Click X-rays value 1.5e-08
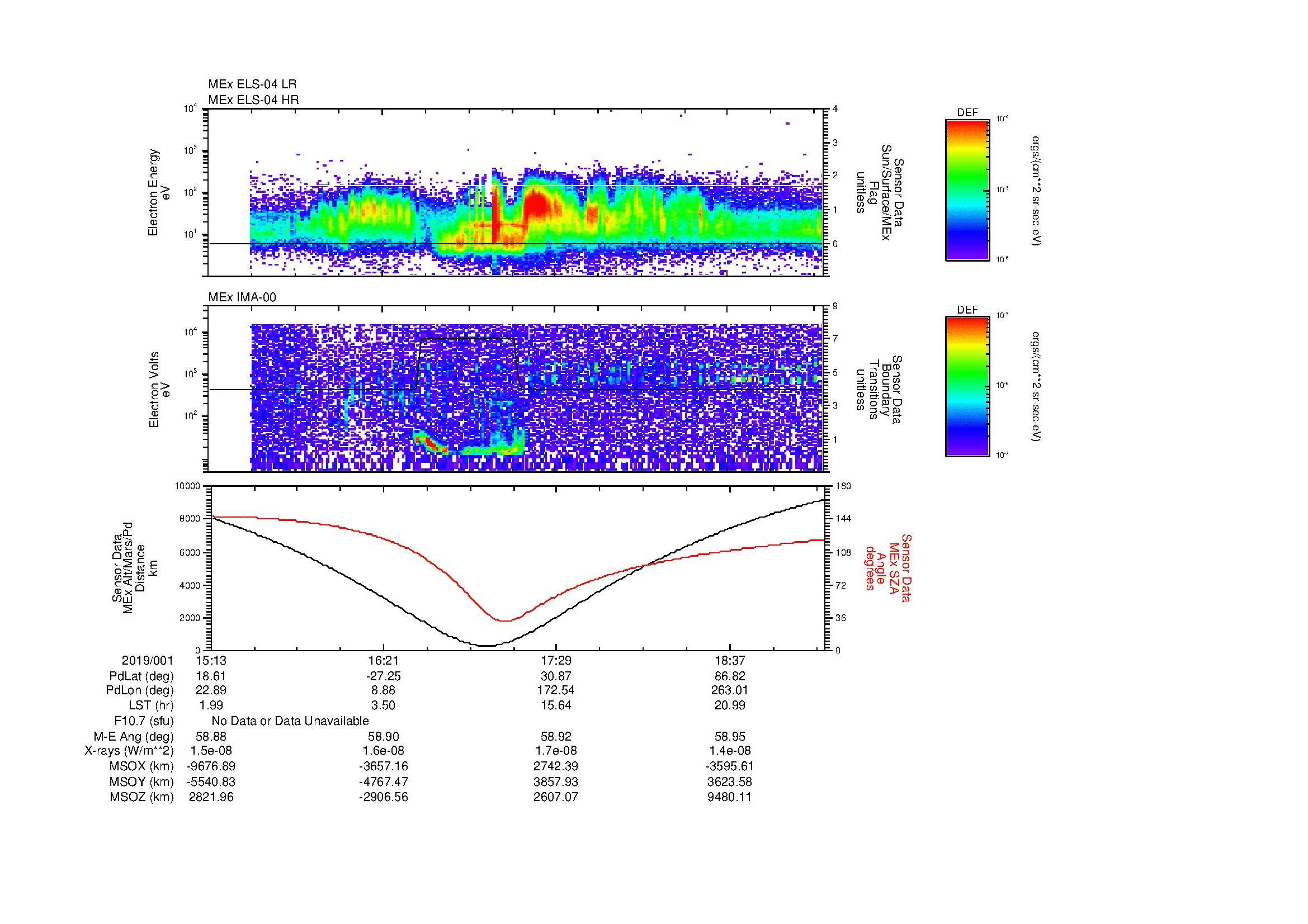The image size is (1308, 924). [211, 751]
